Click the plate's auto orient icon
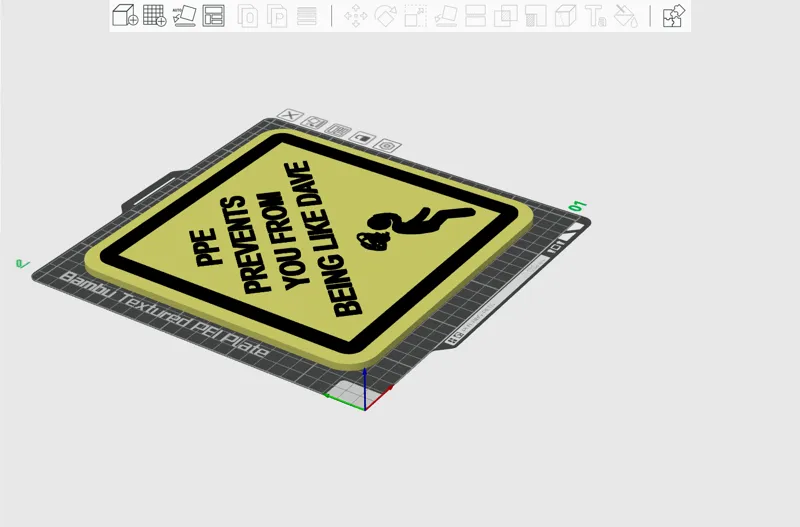Screen dimensions: 800x527 [314, 122]
